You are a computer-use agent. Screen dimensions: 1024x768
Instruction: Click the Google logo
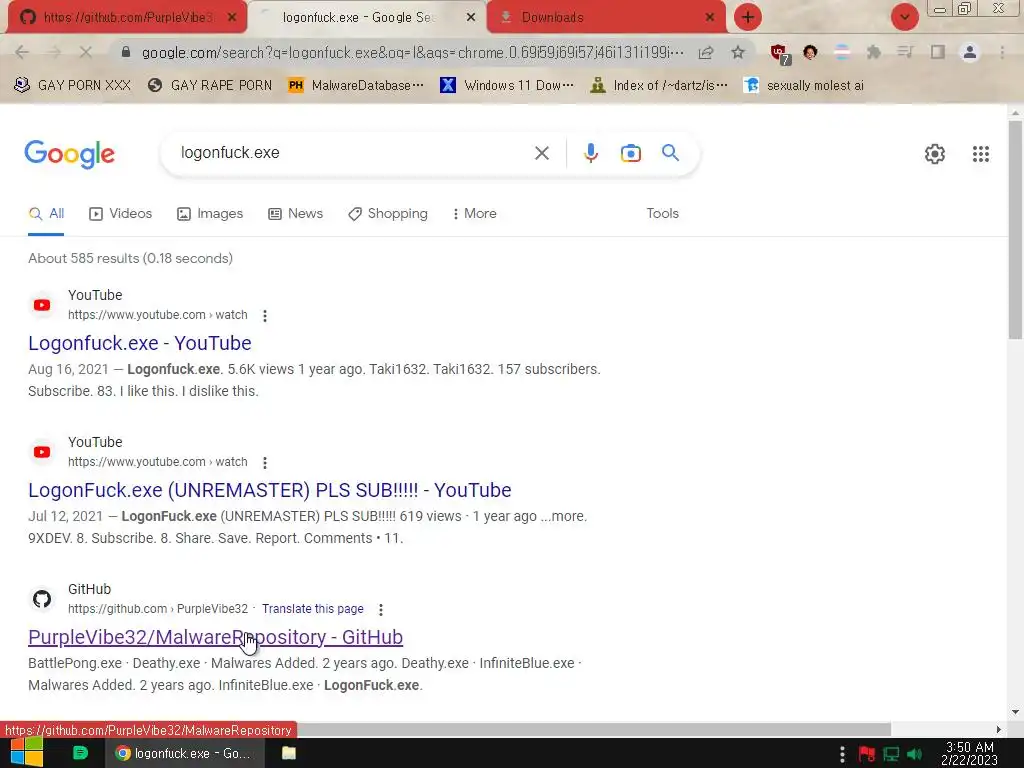[69, 154]
